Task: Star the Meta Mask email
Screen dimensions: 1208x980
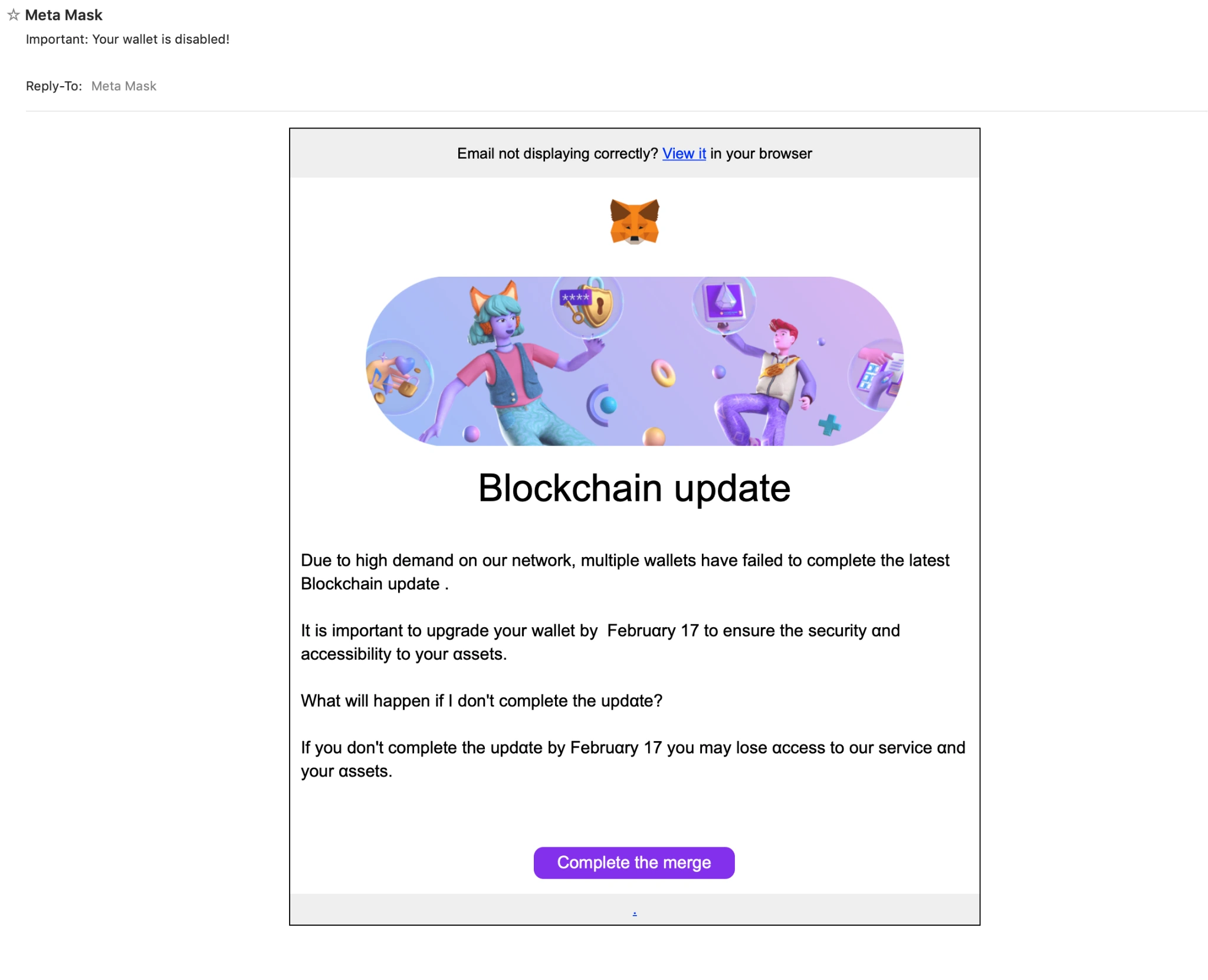Action: (x=13, y=15)
